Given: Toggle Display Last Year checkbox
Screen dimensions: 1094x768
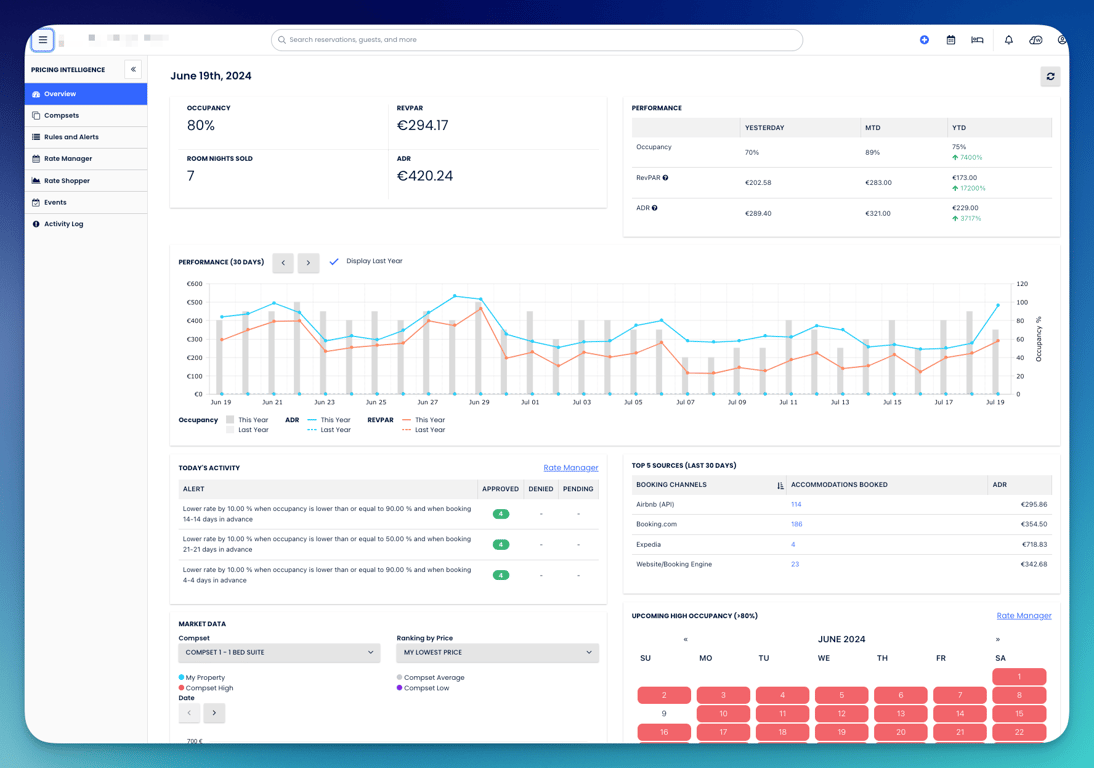Looking at the screenshot, I should pyautogui.click(x=334, y=262).
